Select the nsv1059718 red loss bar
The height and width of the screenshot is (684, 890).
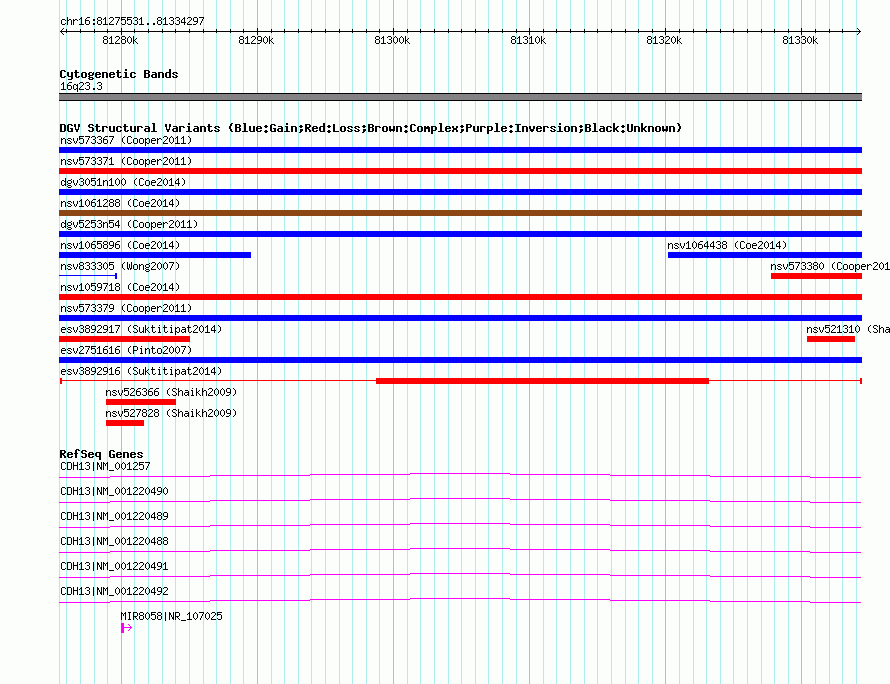click(460, 297)
